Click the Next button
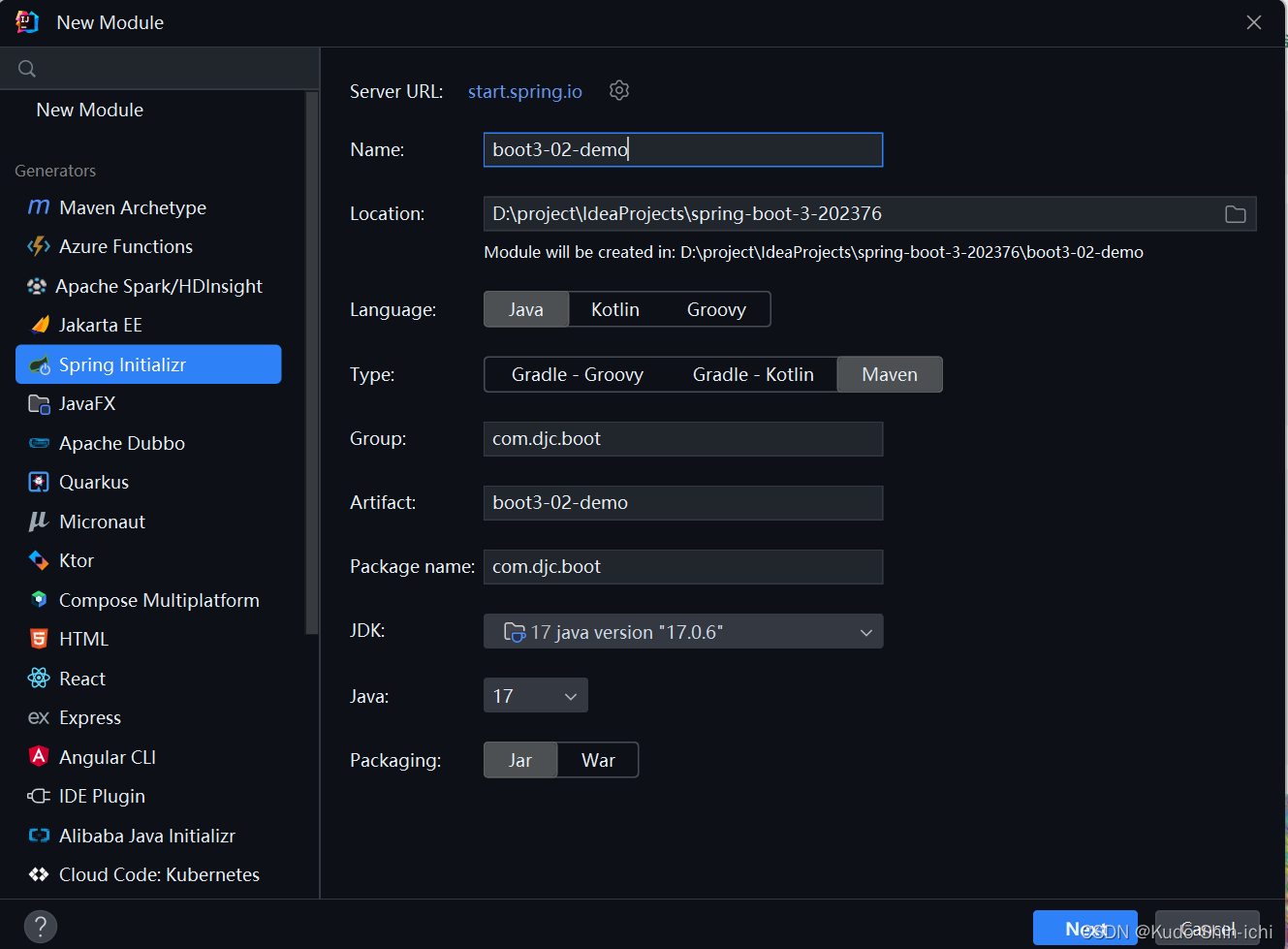Viewport: 1288px width, 949px height. (x=1085, y=929)
